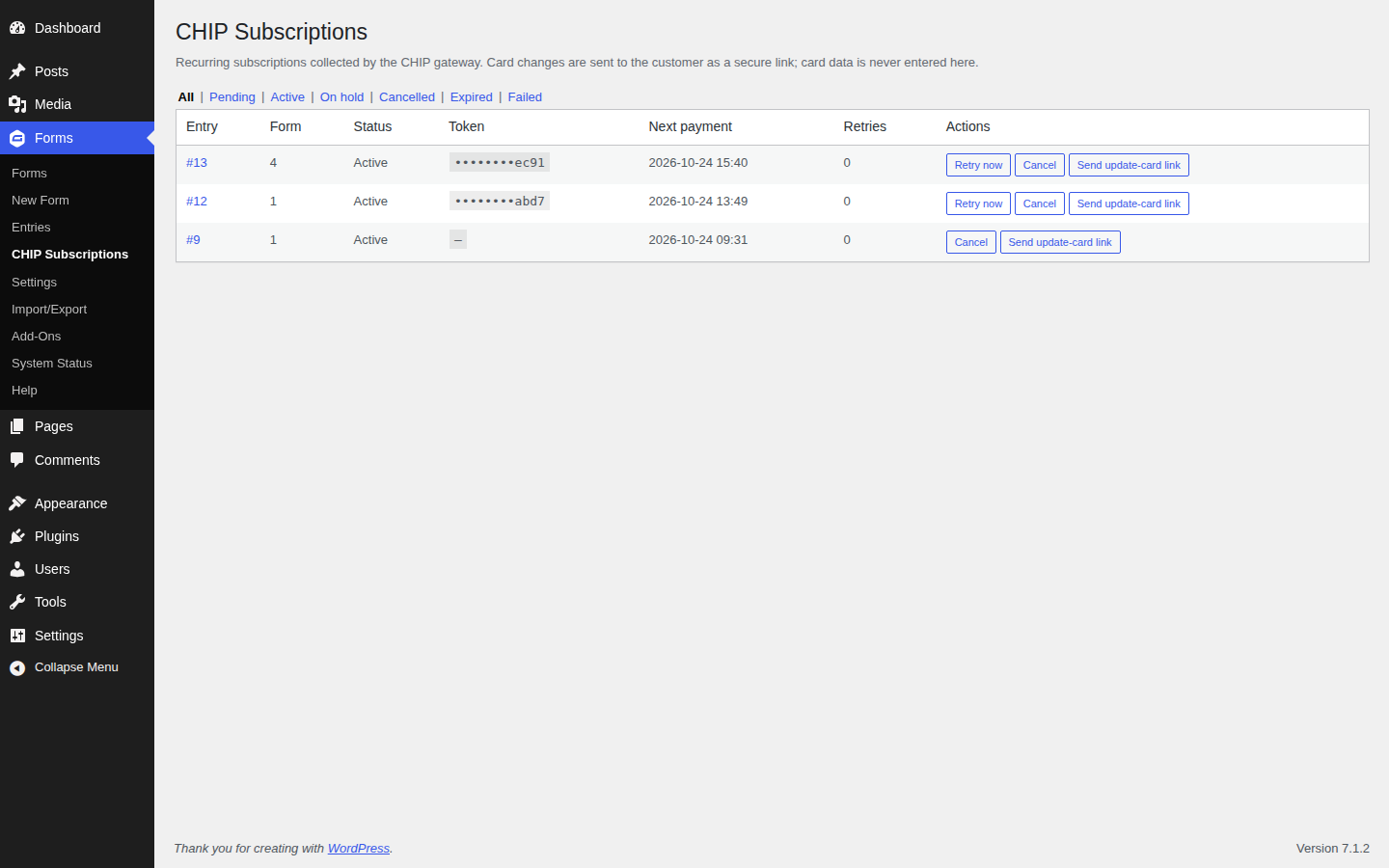Show All subscriptions filter
Screen dimensions: 1389x868
186,97
